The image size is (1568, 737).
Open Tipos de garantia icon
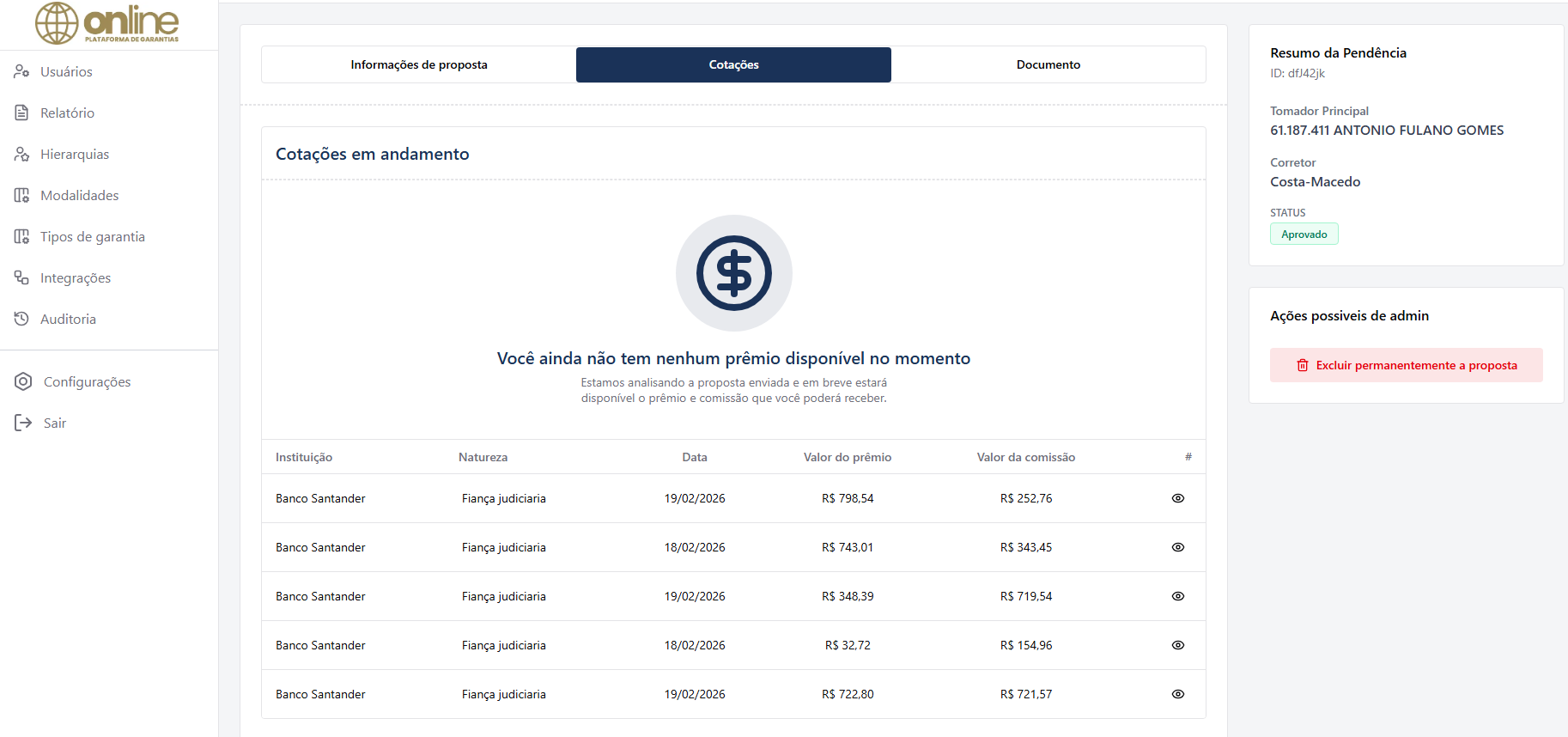pyautogui.click(x=21, y=236)
